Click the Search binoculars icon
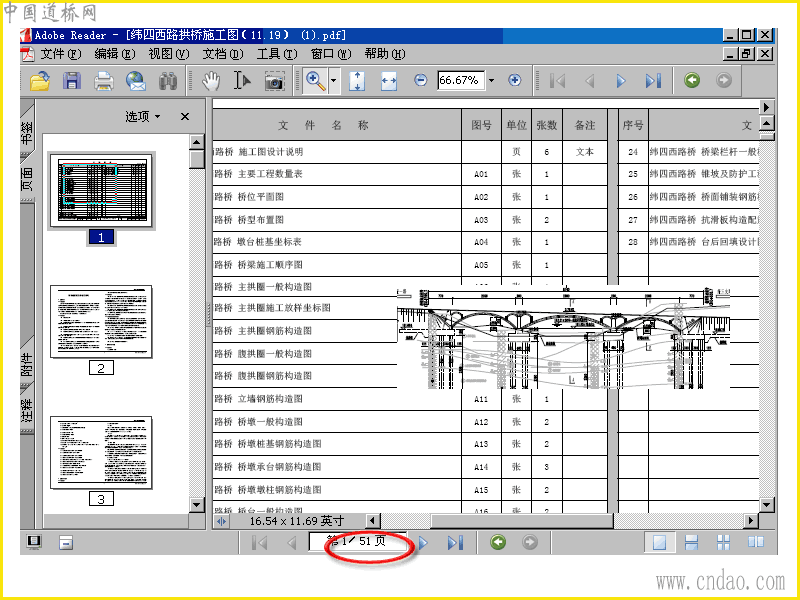This screenshot has width=800, height=600. [x=168, y=81]
